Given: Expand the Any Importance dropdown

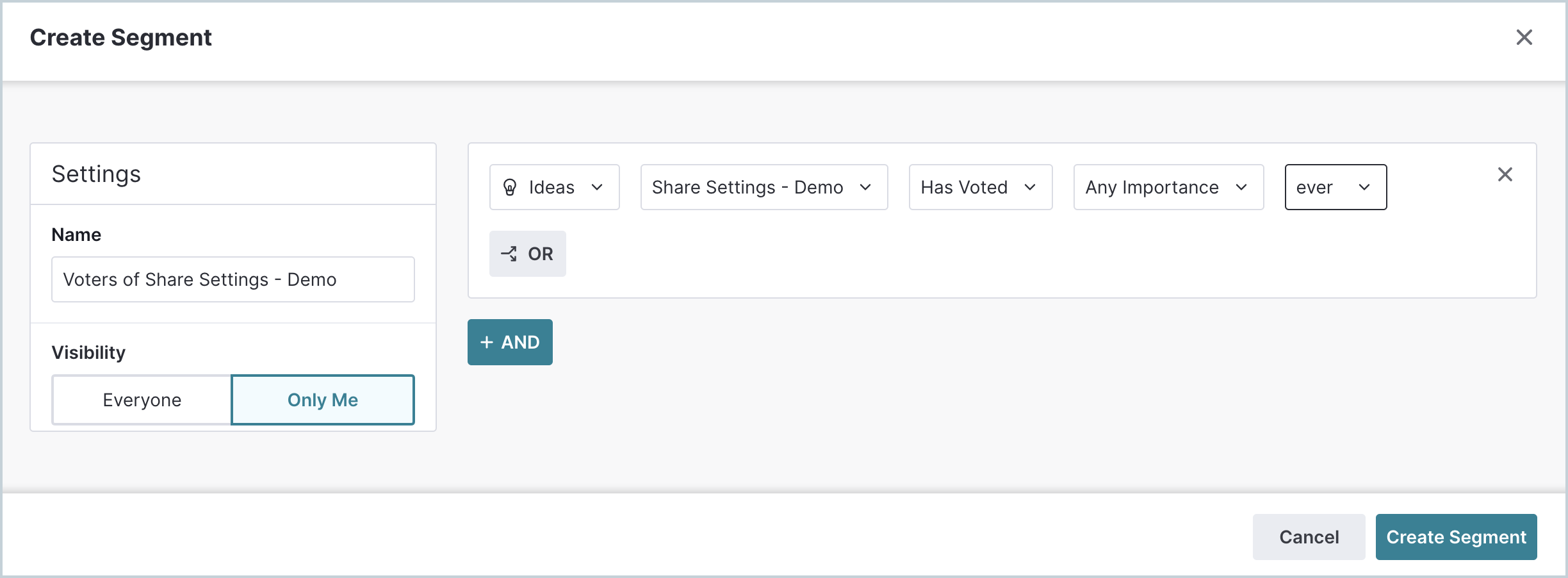Looking at the screenshot, I should tap(1168, 187).
